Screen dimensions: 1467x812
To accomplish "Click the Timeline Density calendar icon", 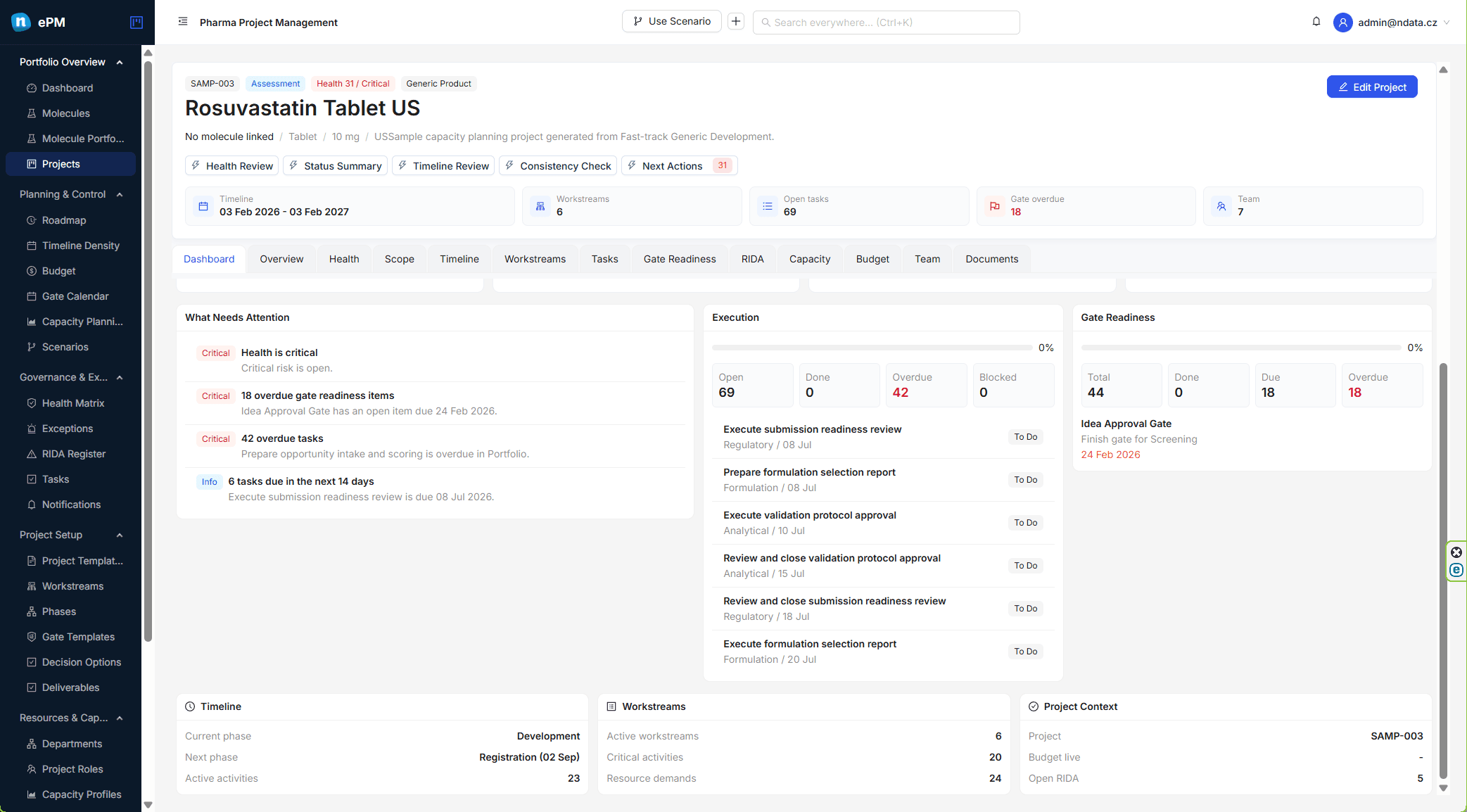I will (x=32, y=246).
